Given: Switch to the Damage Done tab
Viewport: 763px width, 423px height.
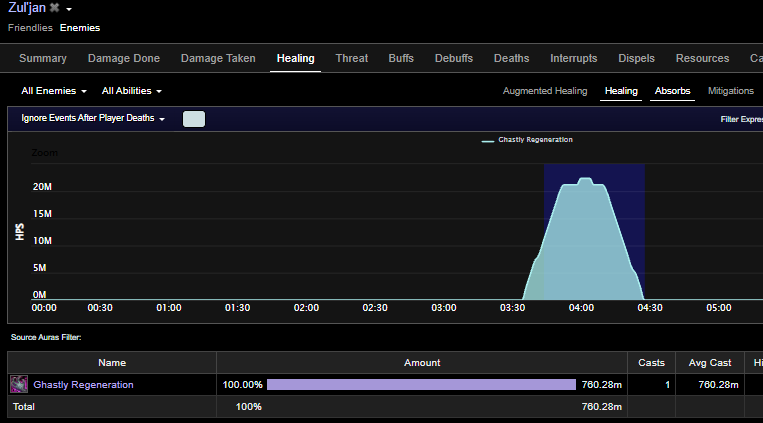Looking at the screenshot, I should [124, 58].
